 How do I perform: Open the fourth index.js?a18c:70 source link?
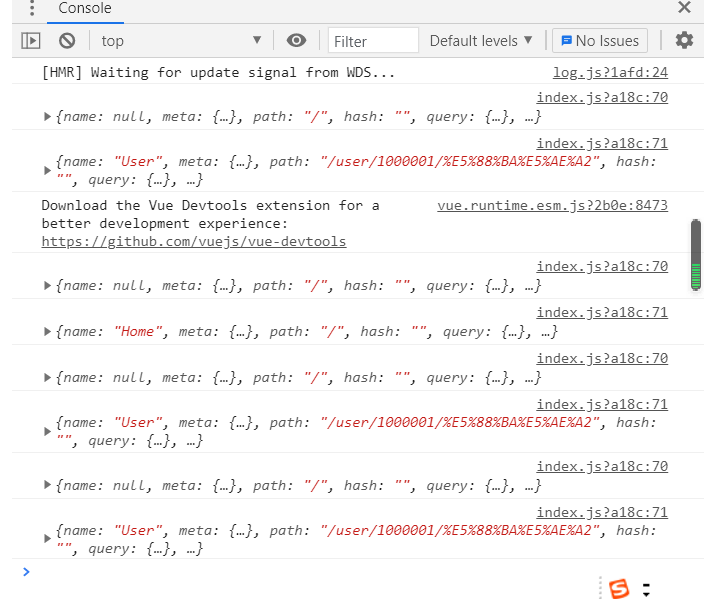coord(602,467)
